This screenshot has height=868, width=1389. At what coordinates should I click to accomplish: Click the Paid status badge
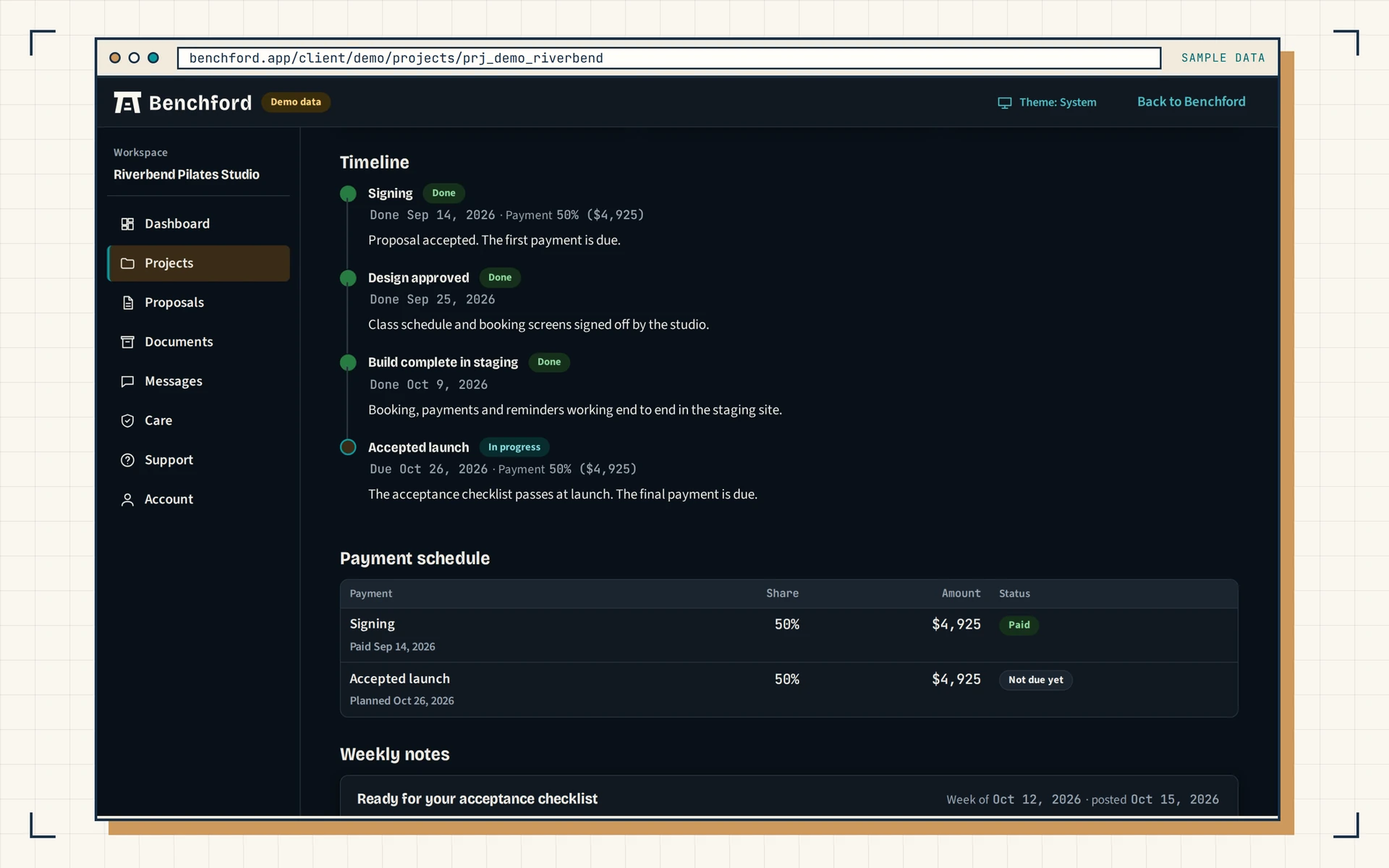tap(1019, 625)
